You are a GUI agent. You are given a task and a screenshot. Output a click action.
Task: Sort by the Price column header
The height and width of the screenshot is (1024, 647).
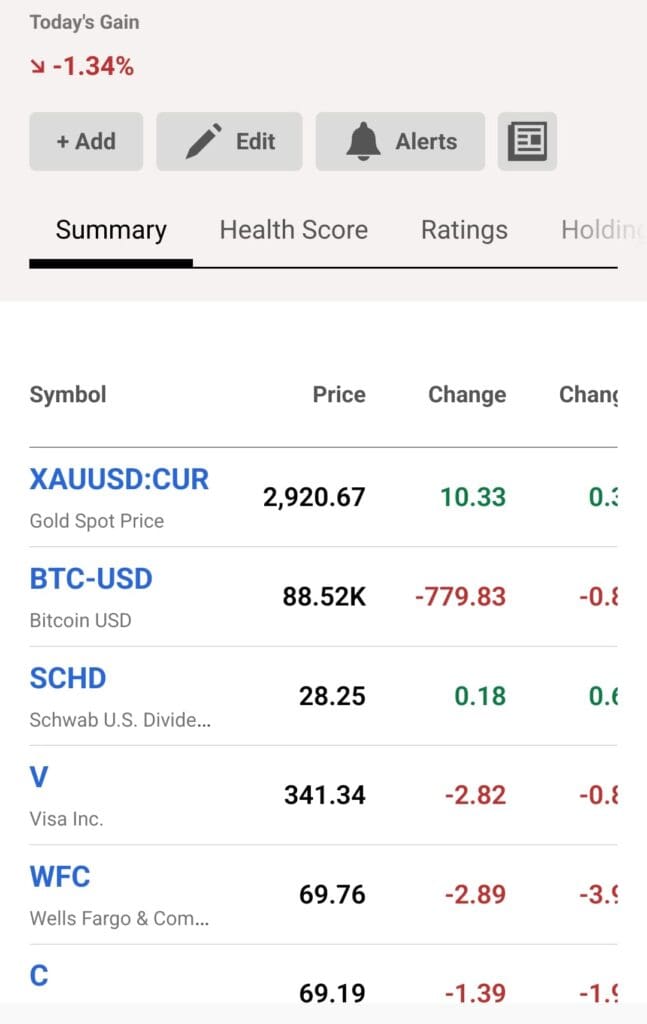[x=339, y=394]
